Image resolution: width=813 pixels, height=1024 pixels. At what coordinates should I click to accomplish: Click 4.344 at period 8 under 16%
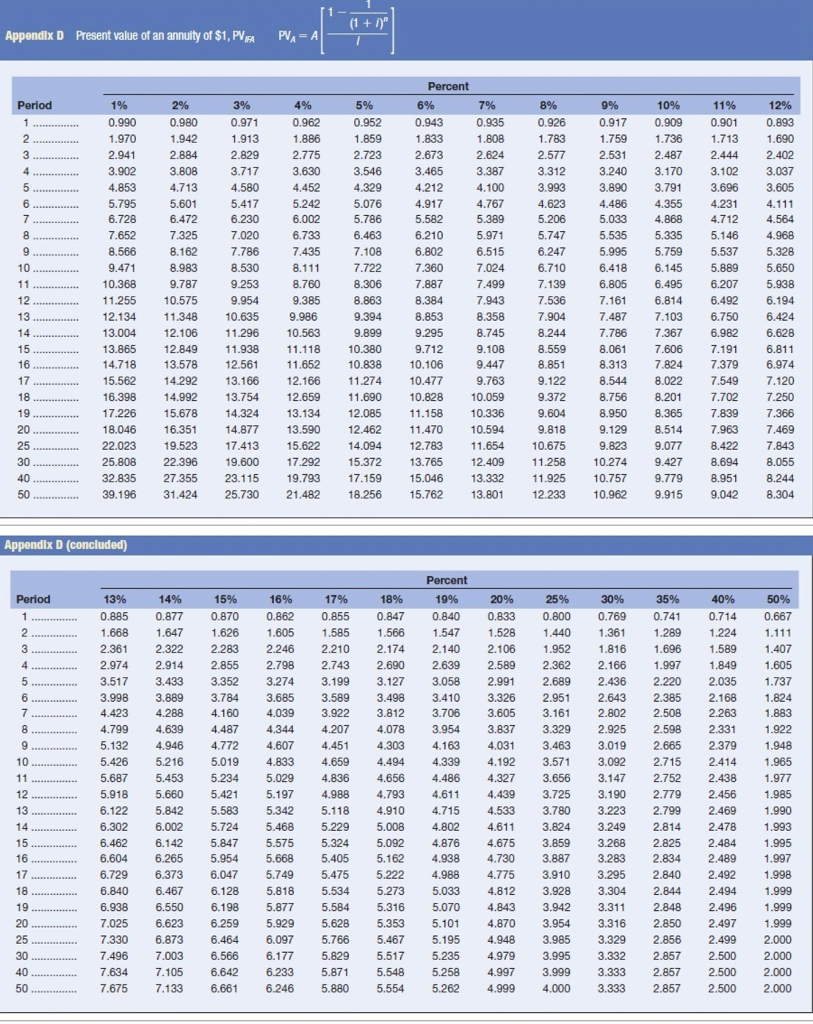[280, 729]
